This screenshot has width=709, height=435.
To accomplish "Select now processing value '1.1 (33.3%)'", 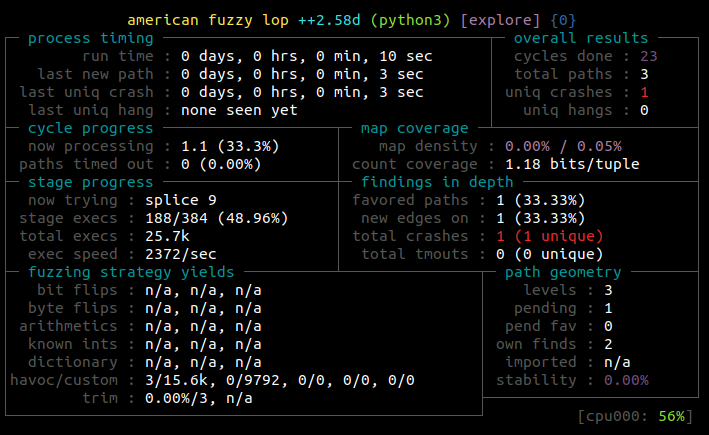I will 230,147.
